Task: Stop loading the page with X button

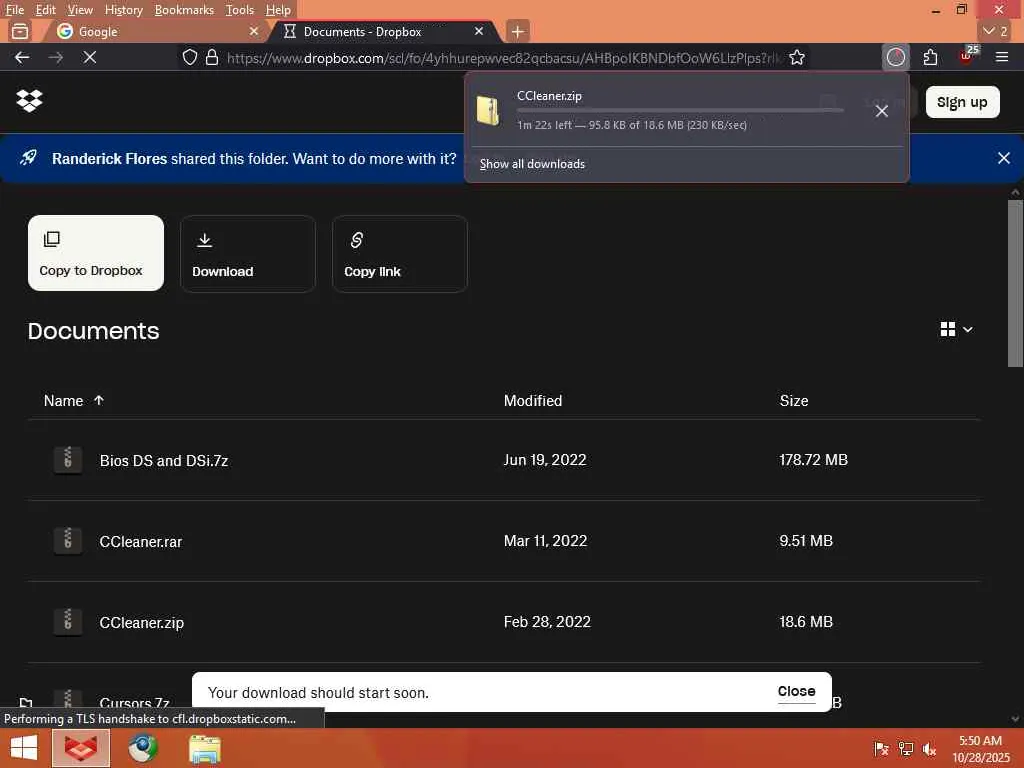Action: pyautogui.click(x=90, y=57)
